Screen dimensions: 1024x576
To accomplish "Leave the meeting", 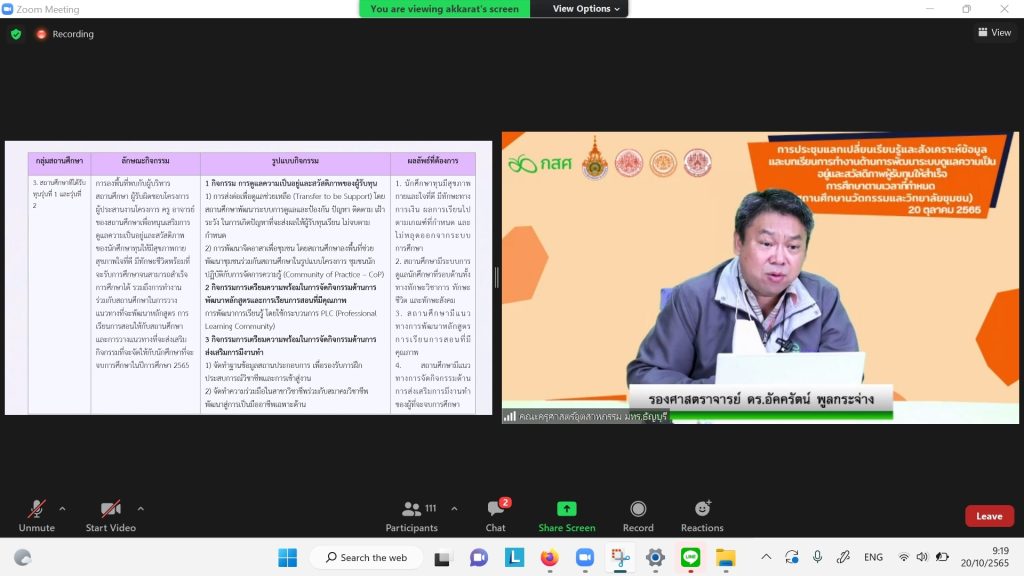I will [x=989, y=516].
